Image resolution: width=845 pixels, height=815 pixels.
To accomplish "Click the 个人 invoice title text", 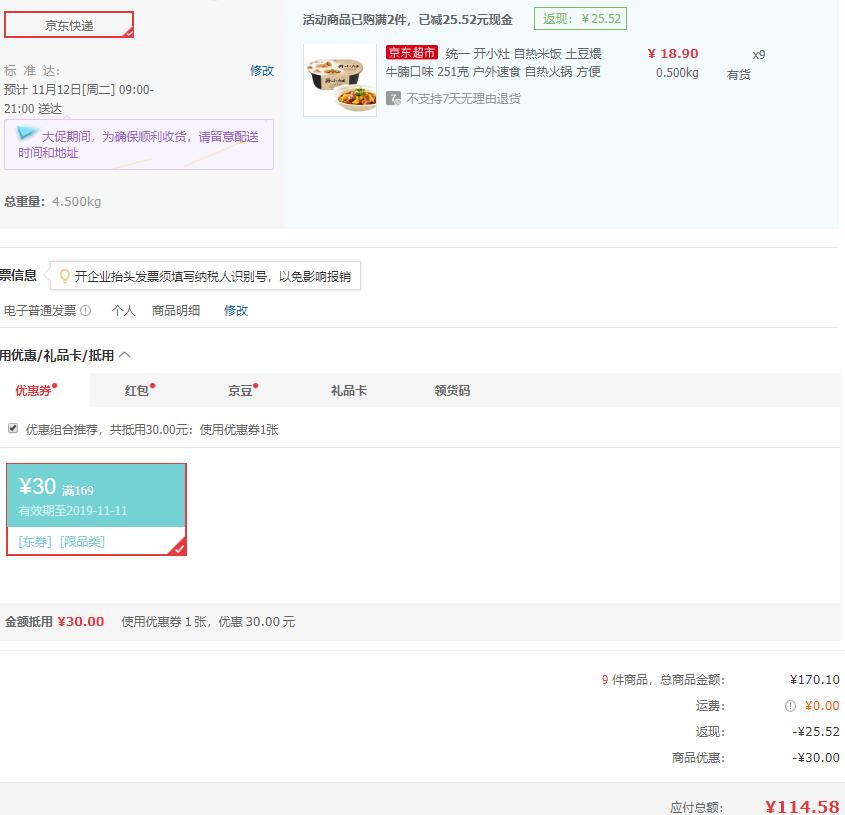I will point(123,310).
